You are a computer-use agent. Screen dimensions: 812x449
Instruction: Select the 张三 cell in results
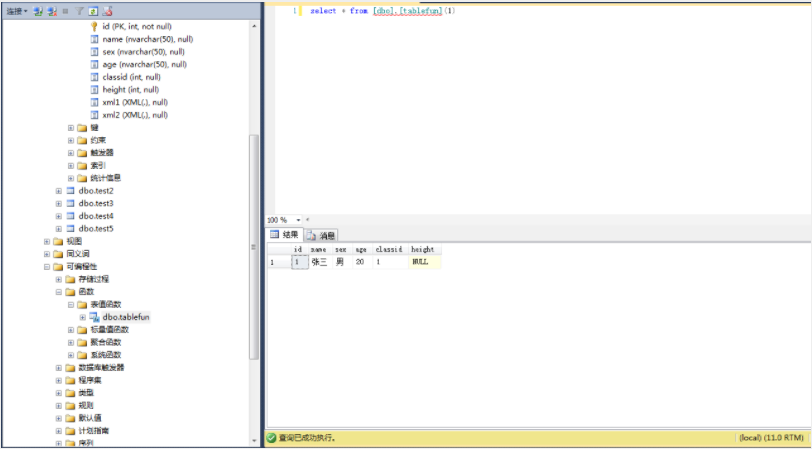(320, 262)
